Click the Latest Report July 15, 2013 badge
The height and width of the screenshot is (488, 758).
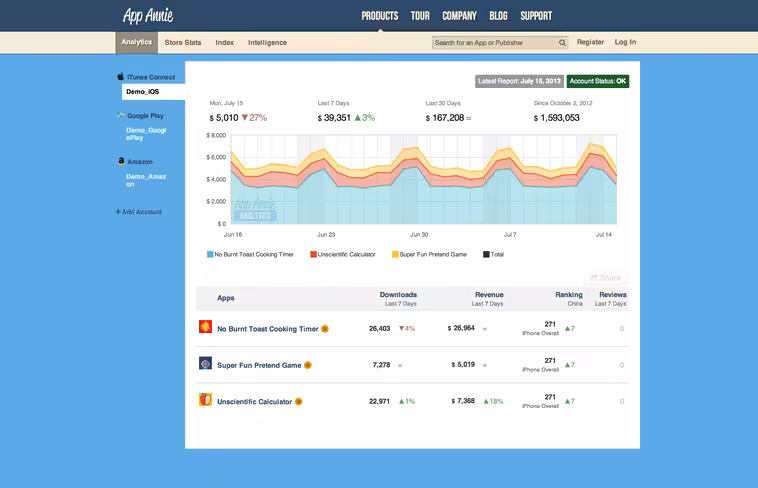(519, 81)
